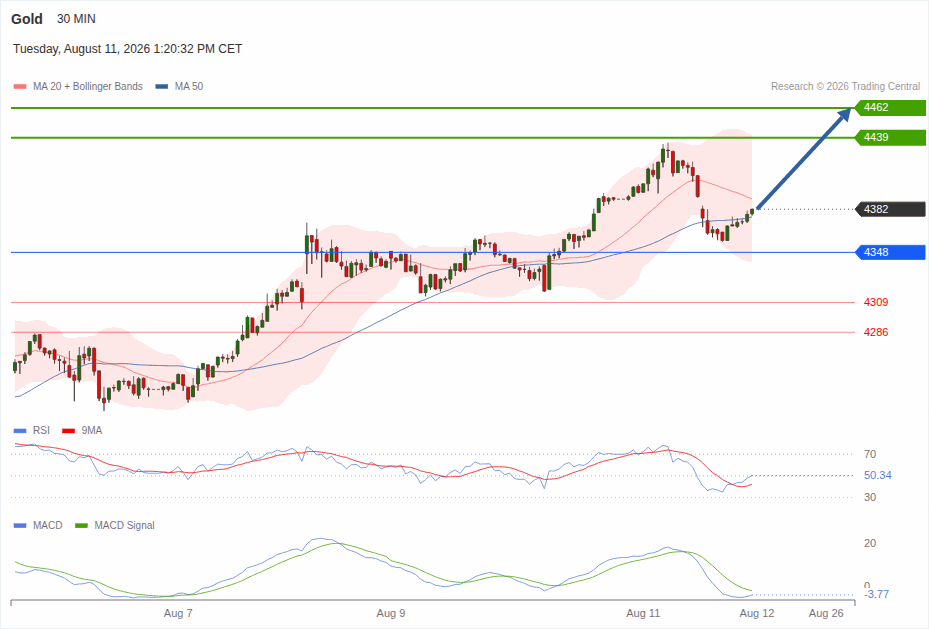Click the MACD axis label 20

pos(870,543)
